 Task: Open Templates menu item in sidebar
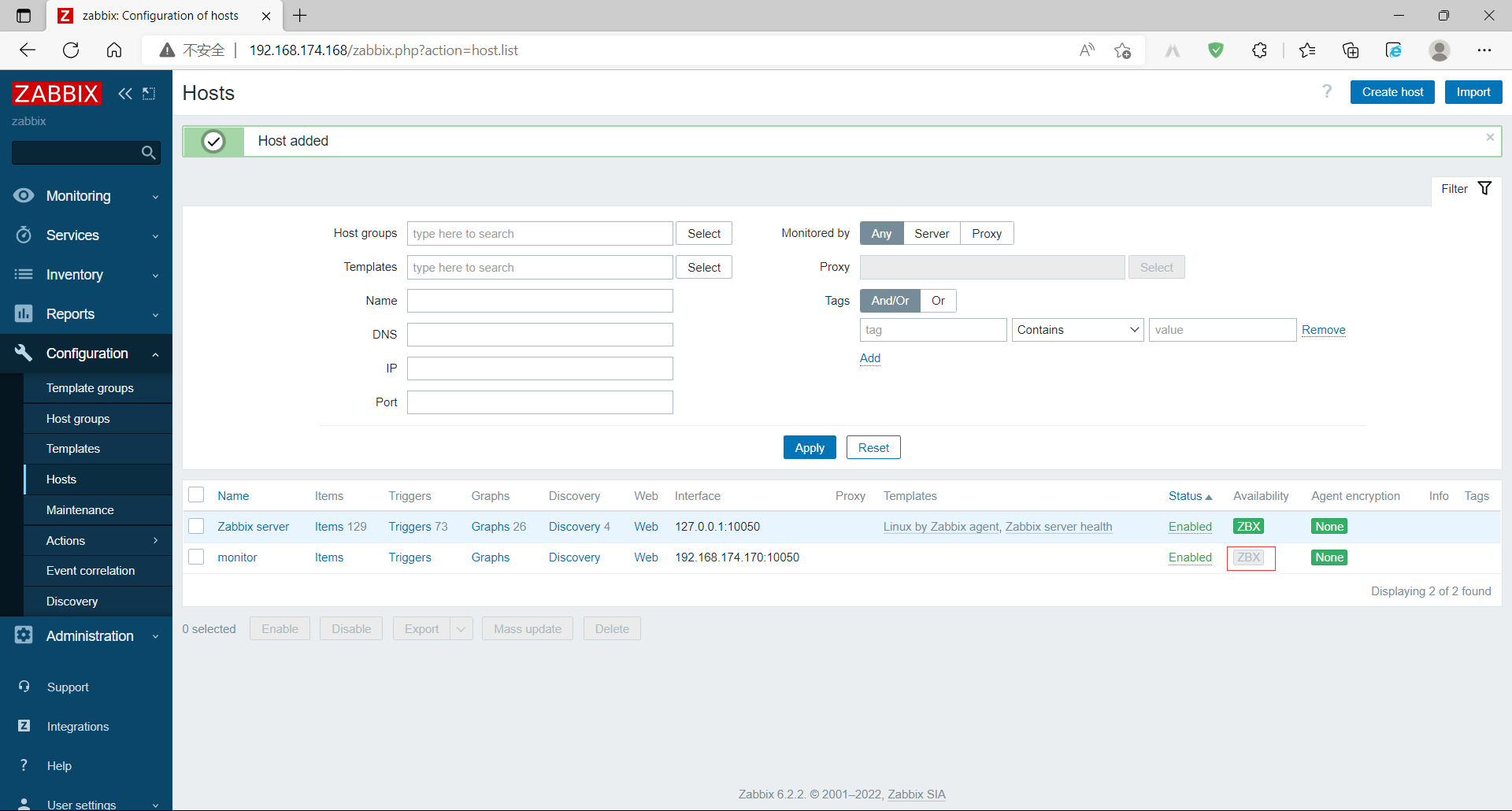tap(98, 449)
